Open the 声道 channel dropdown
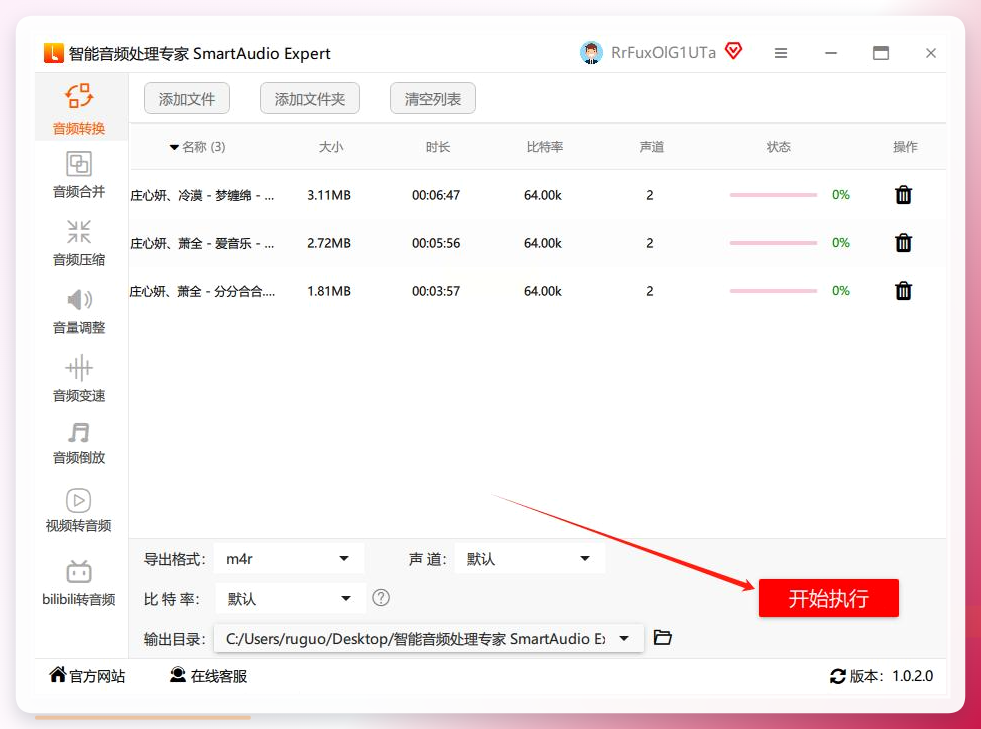Viewport: 981px width, 729px height. (x=529, y=559)
